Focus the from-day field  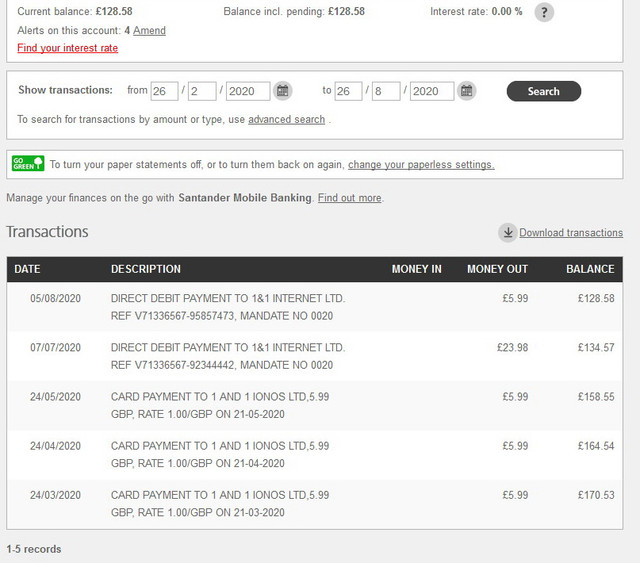click(x=164, y=91)
